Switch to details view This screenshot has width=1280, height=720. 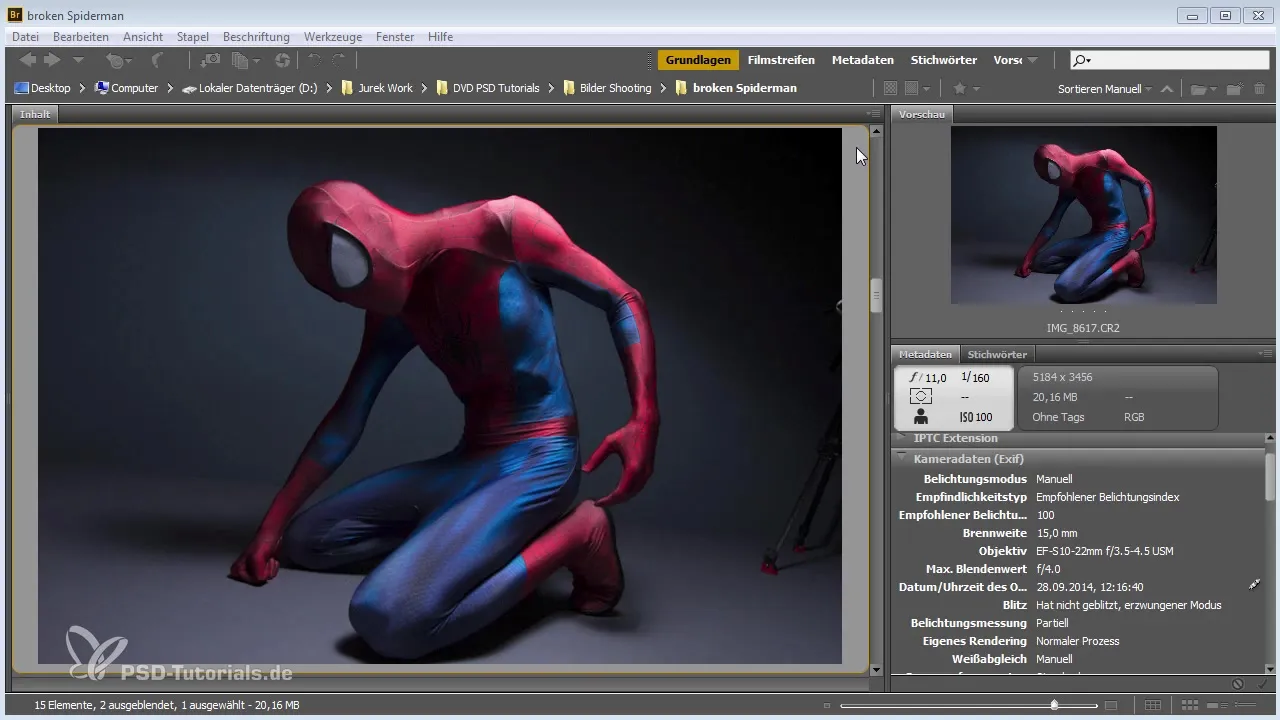1215,706
